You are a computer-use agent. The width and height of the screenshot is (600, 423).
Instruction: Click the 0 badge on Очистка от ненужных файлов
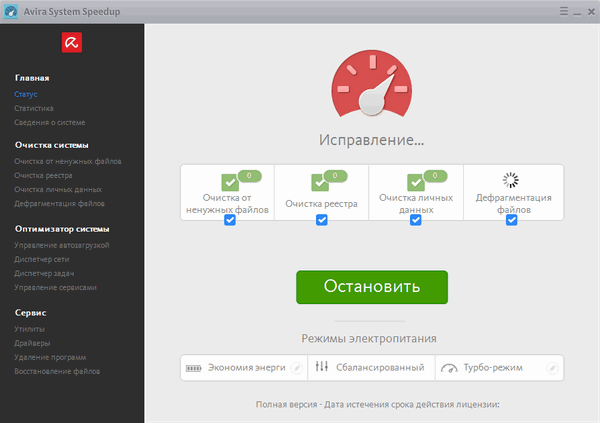[249, 176]
